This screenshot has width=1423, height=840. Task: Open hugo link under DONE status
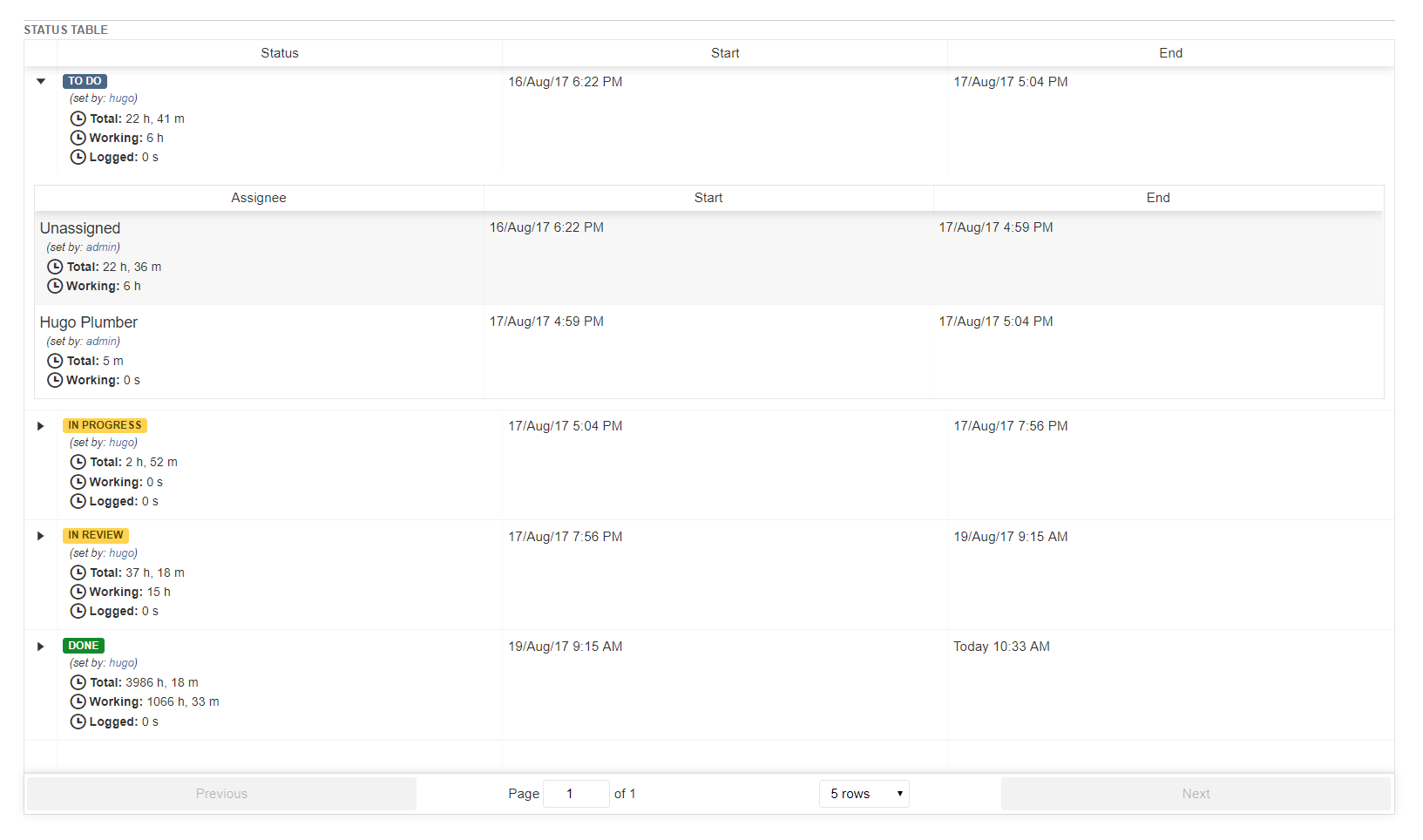coord(121,663)
